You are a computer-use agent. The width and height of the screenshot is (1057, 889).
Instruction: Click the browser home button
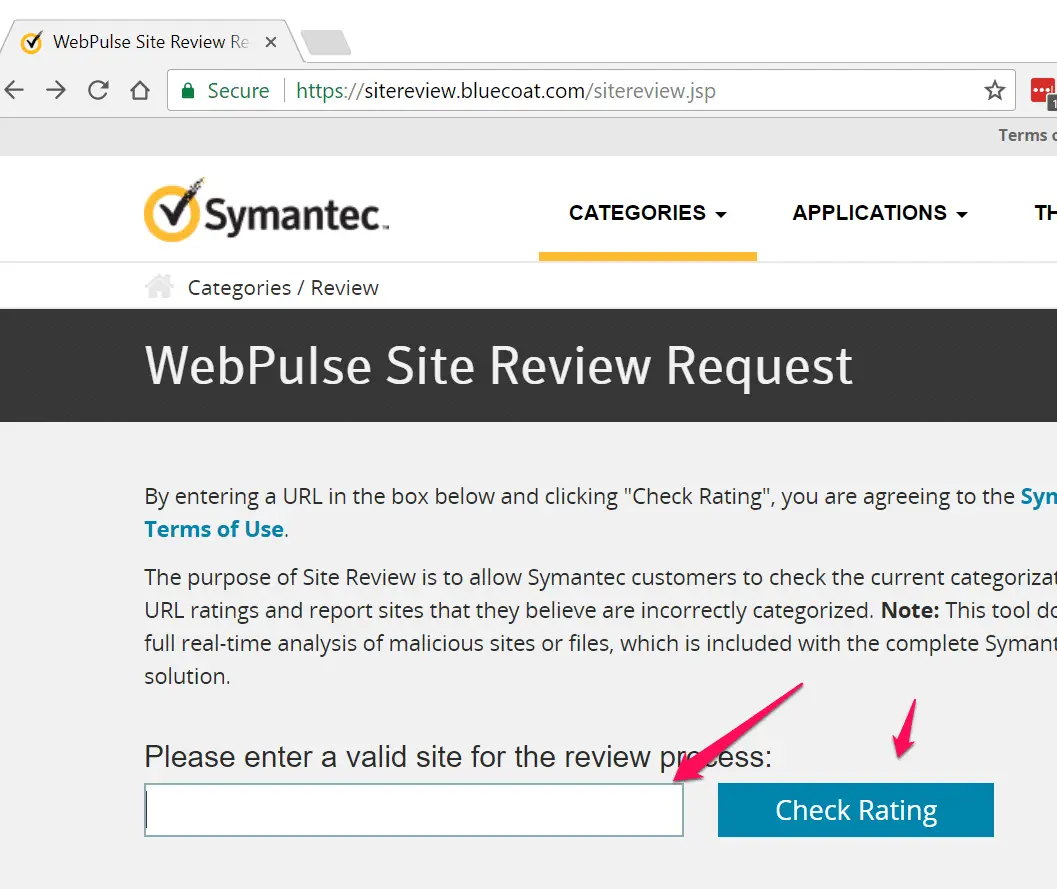[140, 91]
